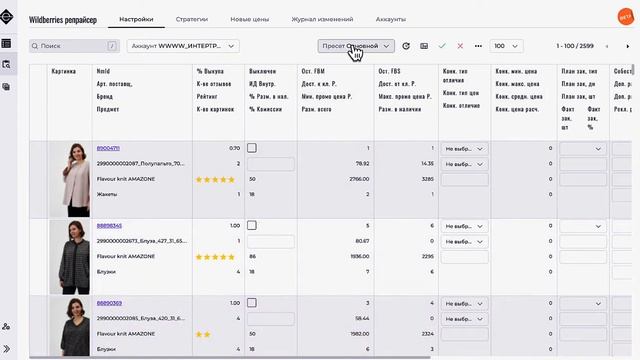Click the Конк. отличие input in the Блуза_427 row
The height and width of the screenshot is (360, 640).
coord(464,257)
